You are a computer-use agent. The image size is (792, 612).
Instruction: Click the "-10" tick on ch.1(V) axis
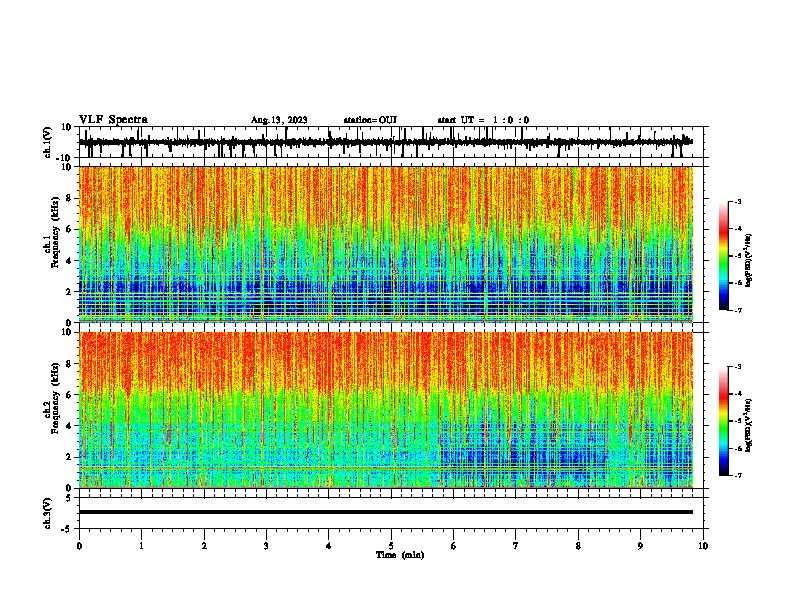(x=64, y=158)
